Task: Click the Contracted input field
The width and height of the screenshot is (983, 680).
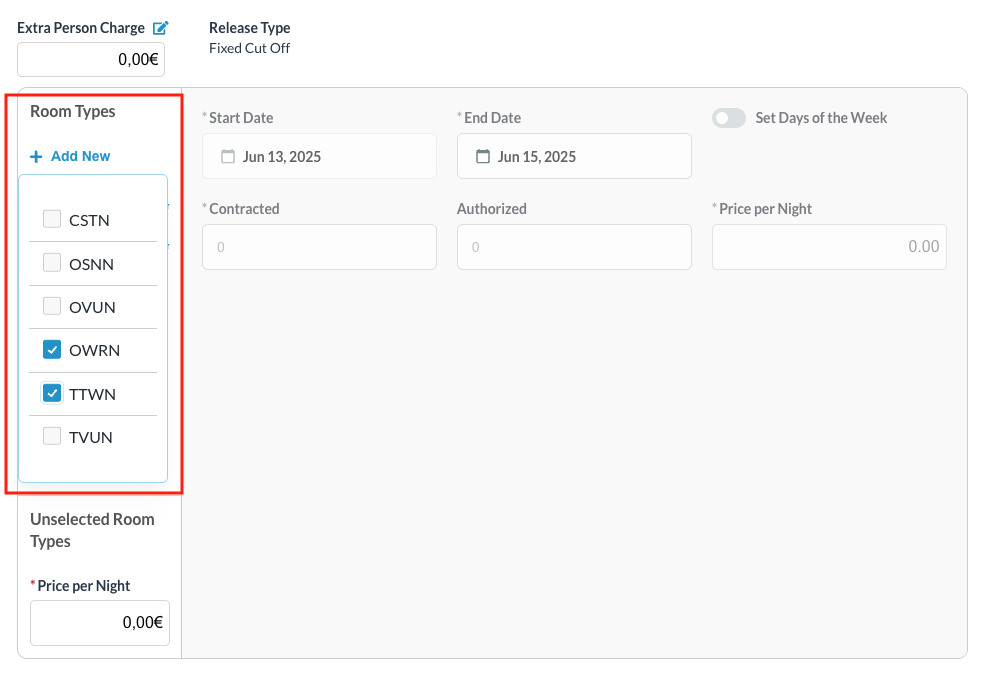Action: (319, 246)
